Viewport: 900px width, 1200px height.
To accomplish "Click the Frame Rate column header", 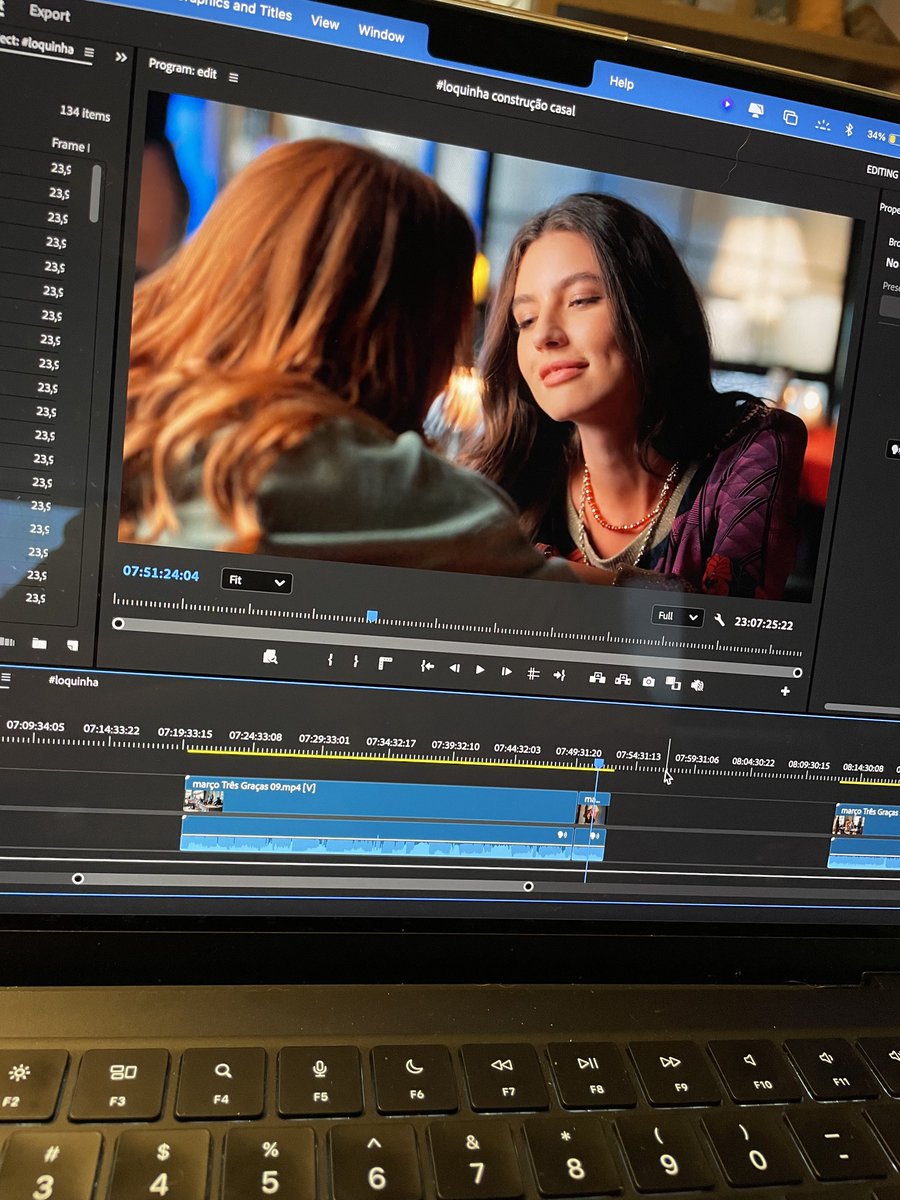I will pyautogui.click(x=70, y=145).
